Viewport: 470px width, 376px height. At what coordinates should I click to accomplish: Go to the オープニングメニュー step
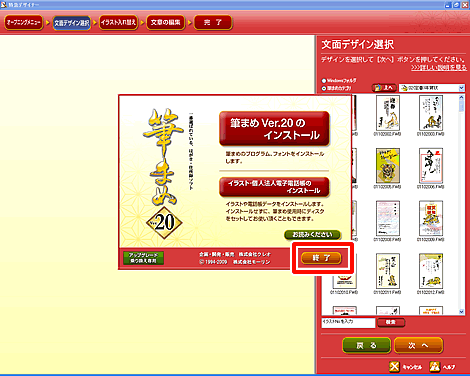point(23,22)
